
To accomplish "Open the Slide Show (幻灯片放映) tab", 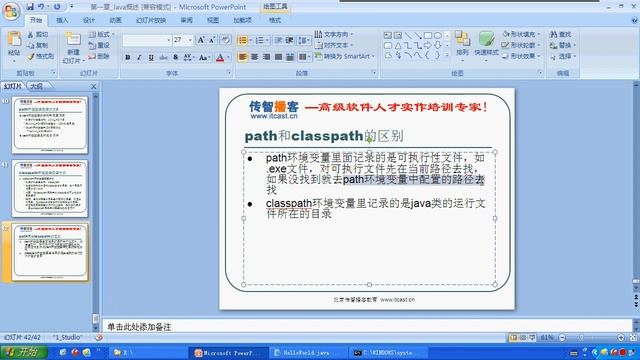I will coord(151,20).
